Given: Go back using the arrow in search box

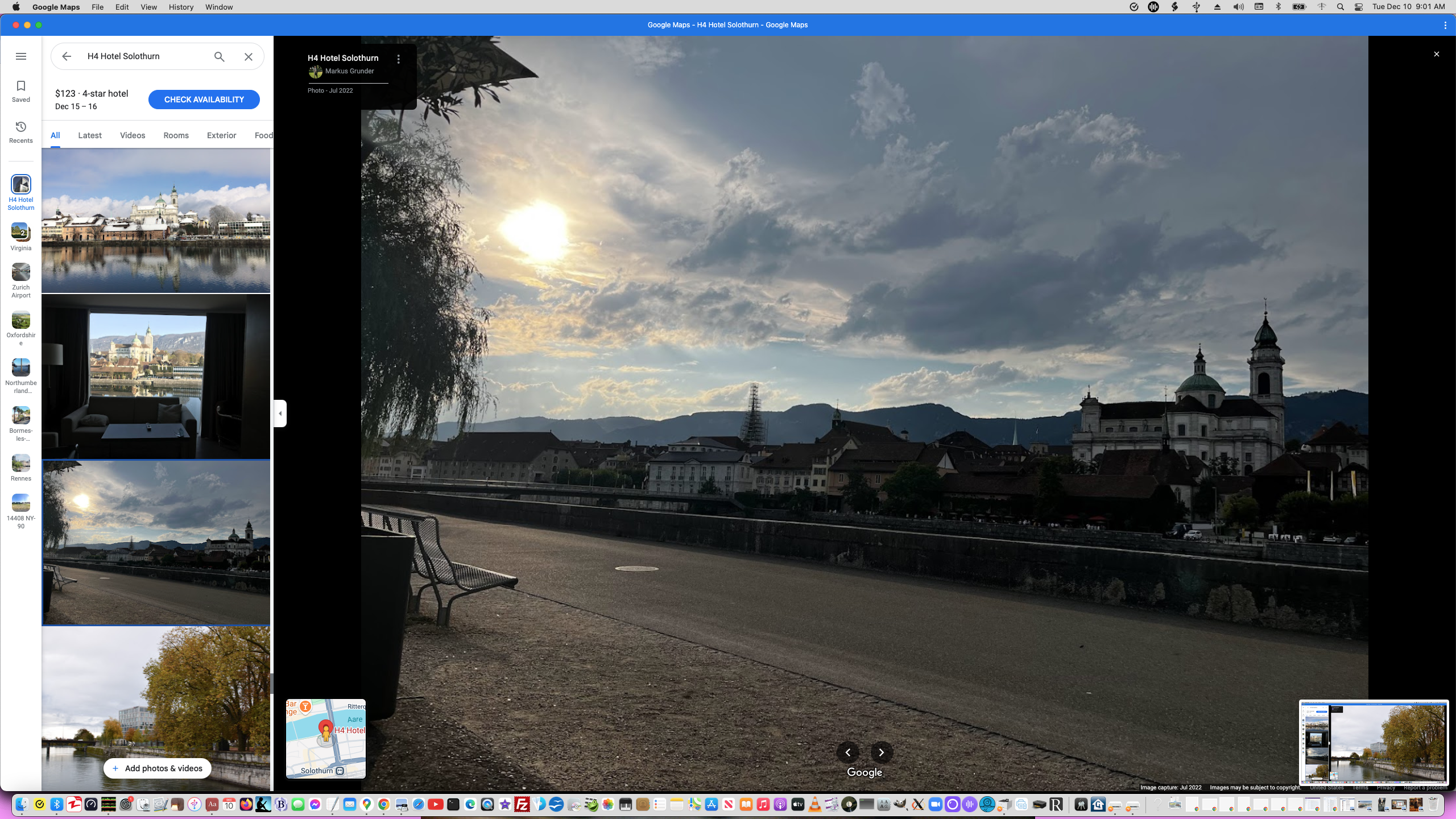Looking at the screenshot, I should [x=67, y=56].
